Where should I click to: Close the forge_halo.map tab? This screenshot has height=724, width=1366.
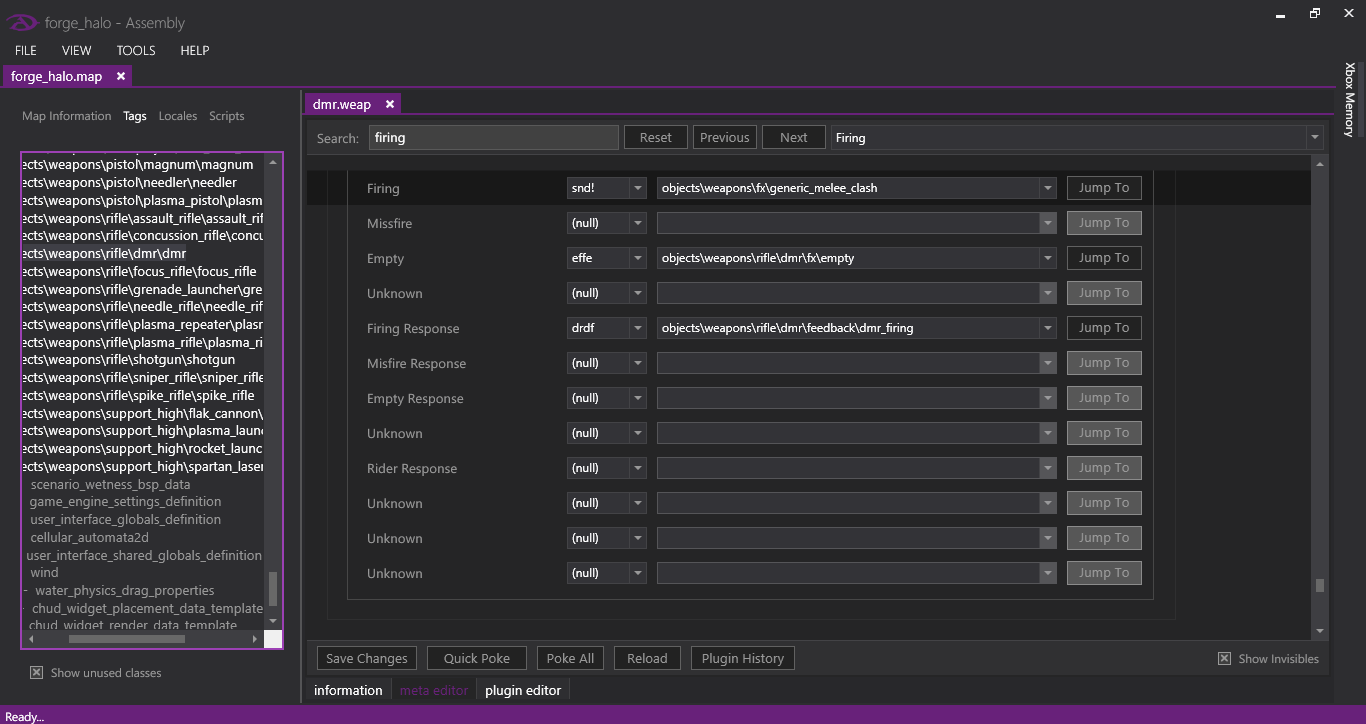[x=121, y=76]
